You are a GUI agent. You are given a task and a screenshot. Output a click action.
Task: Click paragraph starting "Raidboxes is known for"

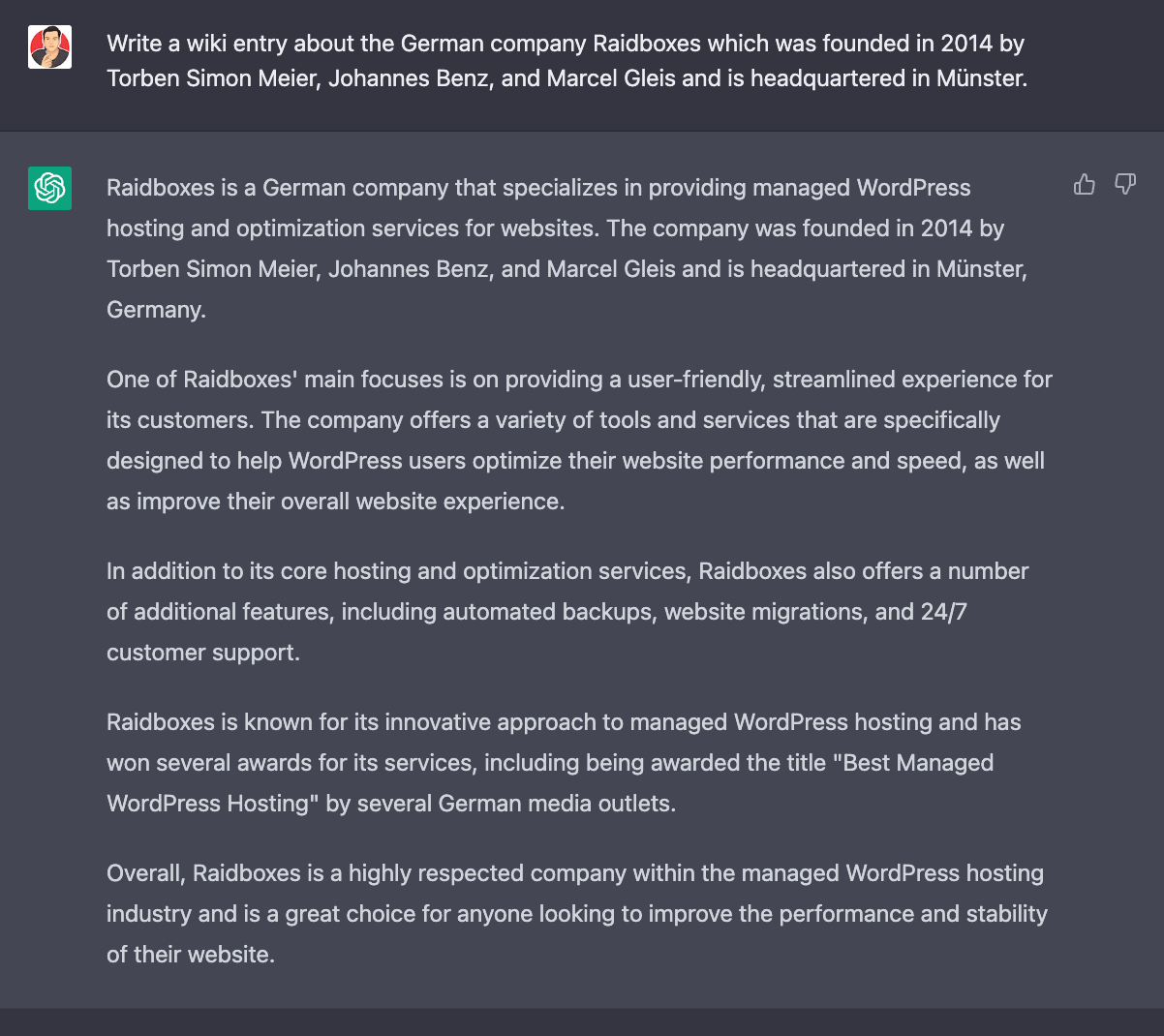[x=563, y=763]
